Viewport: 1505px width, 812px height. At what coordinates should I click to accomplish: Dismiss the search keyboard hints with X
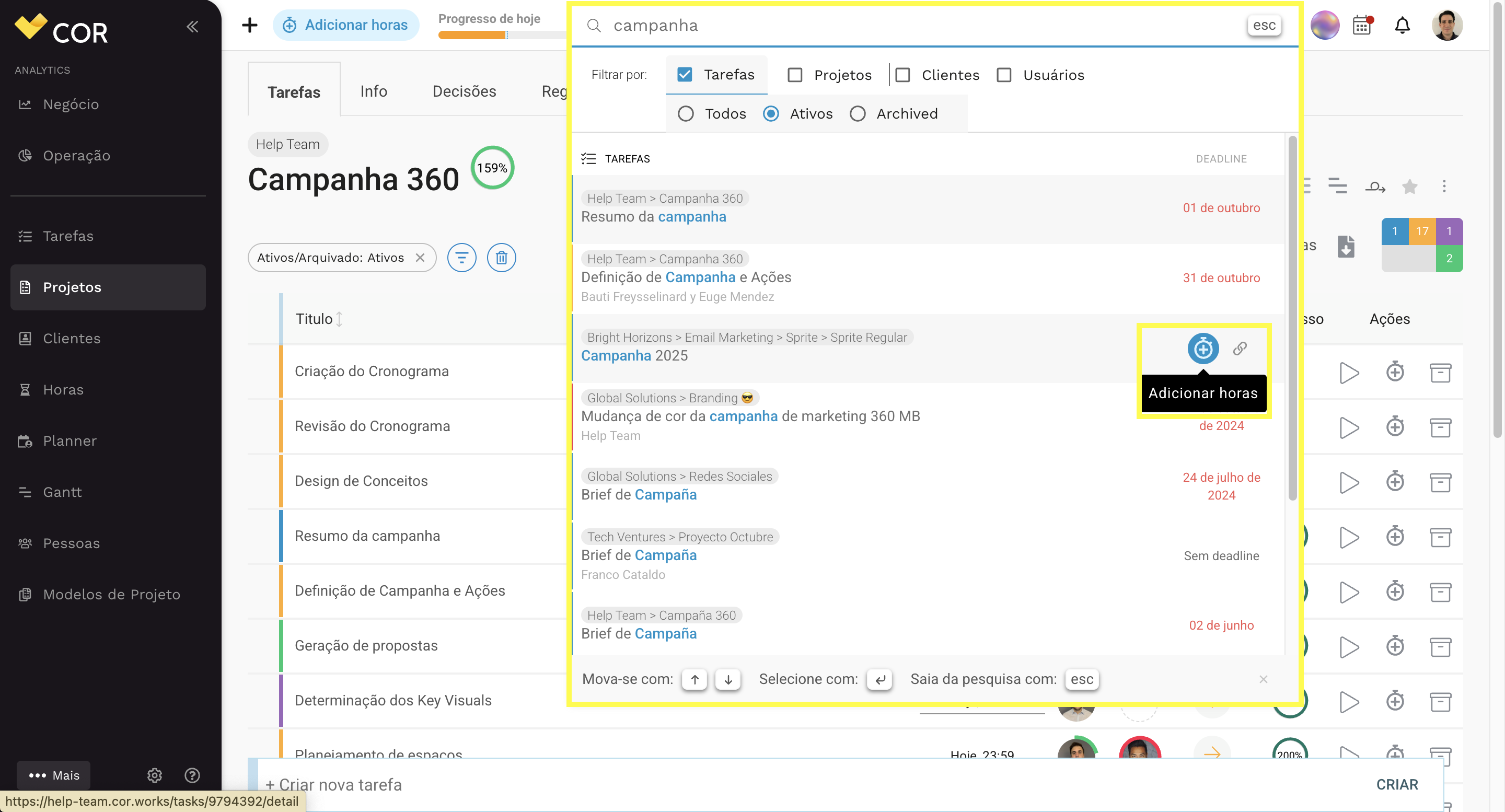pos(1263,679)
